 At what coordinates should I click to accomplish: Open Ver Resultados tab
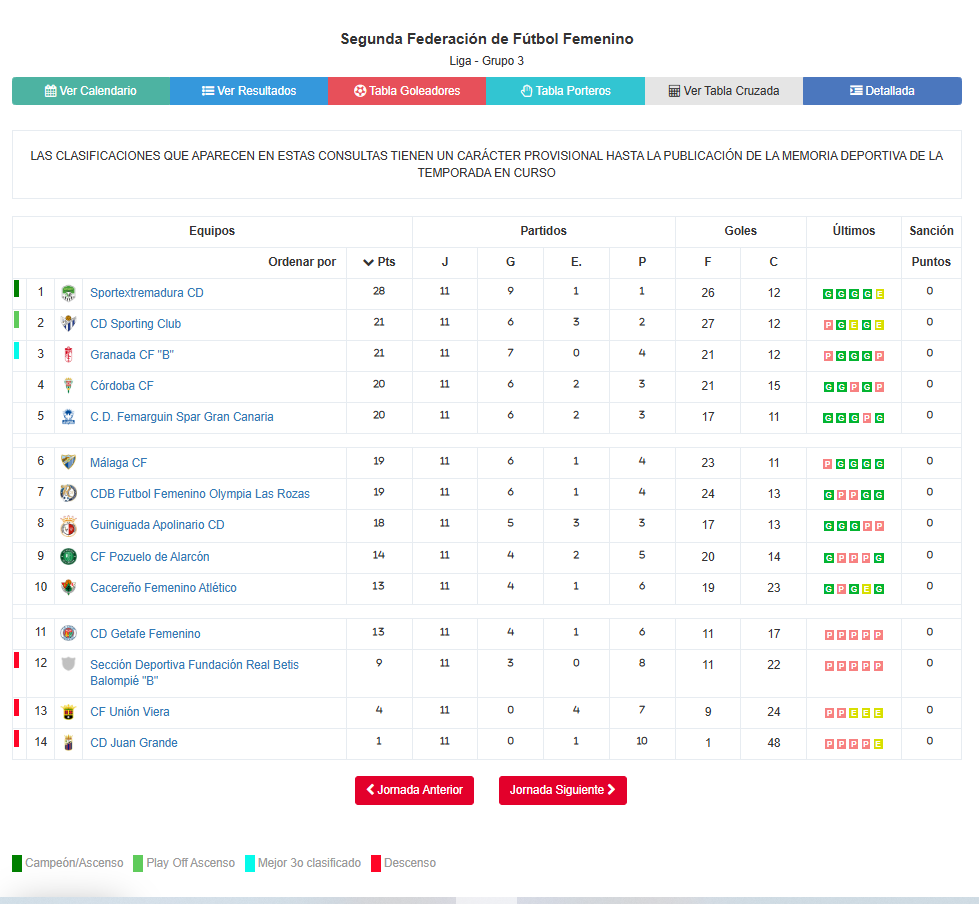pos(249,91)
